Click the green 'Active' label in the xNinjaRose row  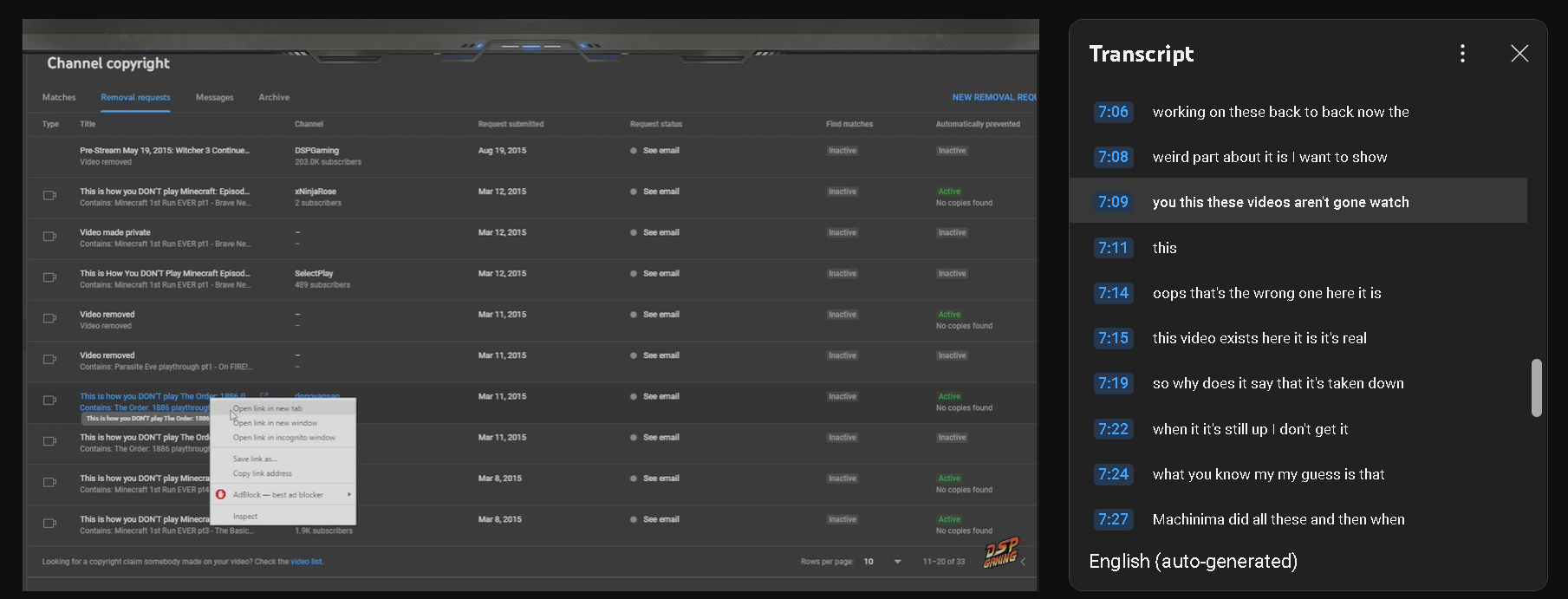949,192
